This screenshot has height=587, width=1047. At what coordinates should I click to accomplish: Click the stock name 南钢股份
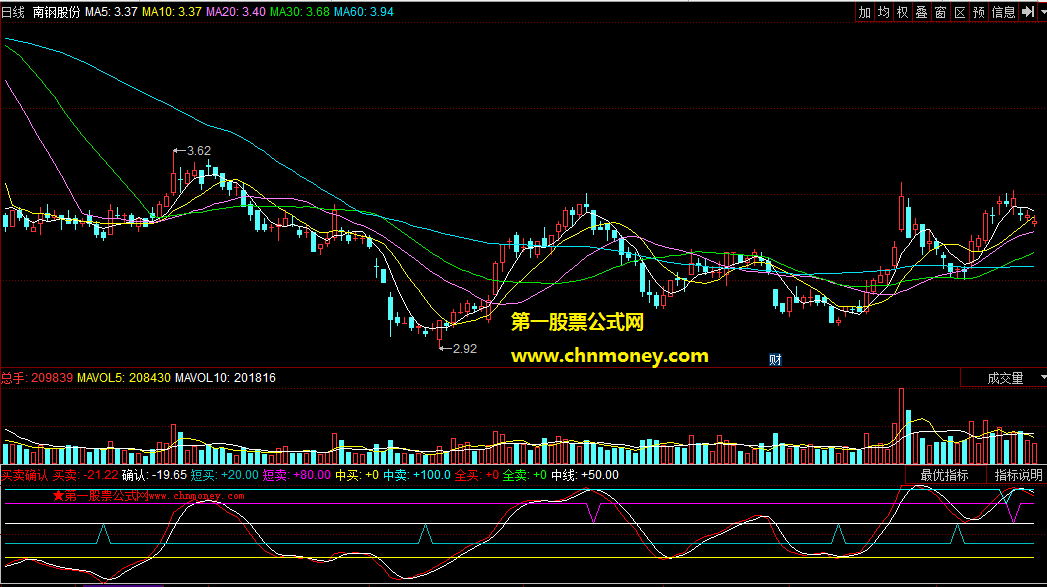tap(56, 12)
